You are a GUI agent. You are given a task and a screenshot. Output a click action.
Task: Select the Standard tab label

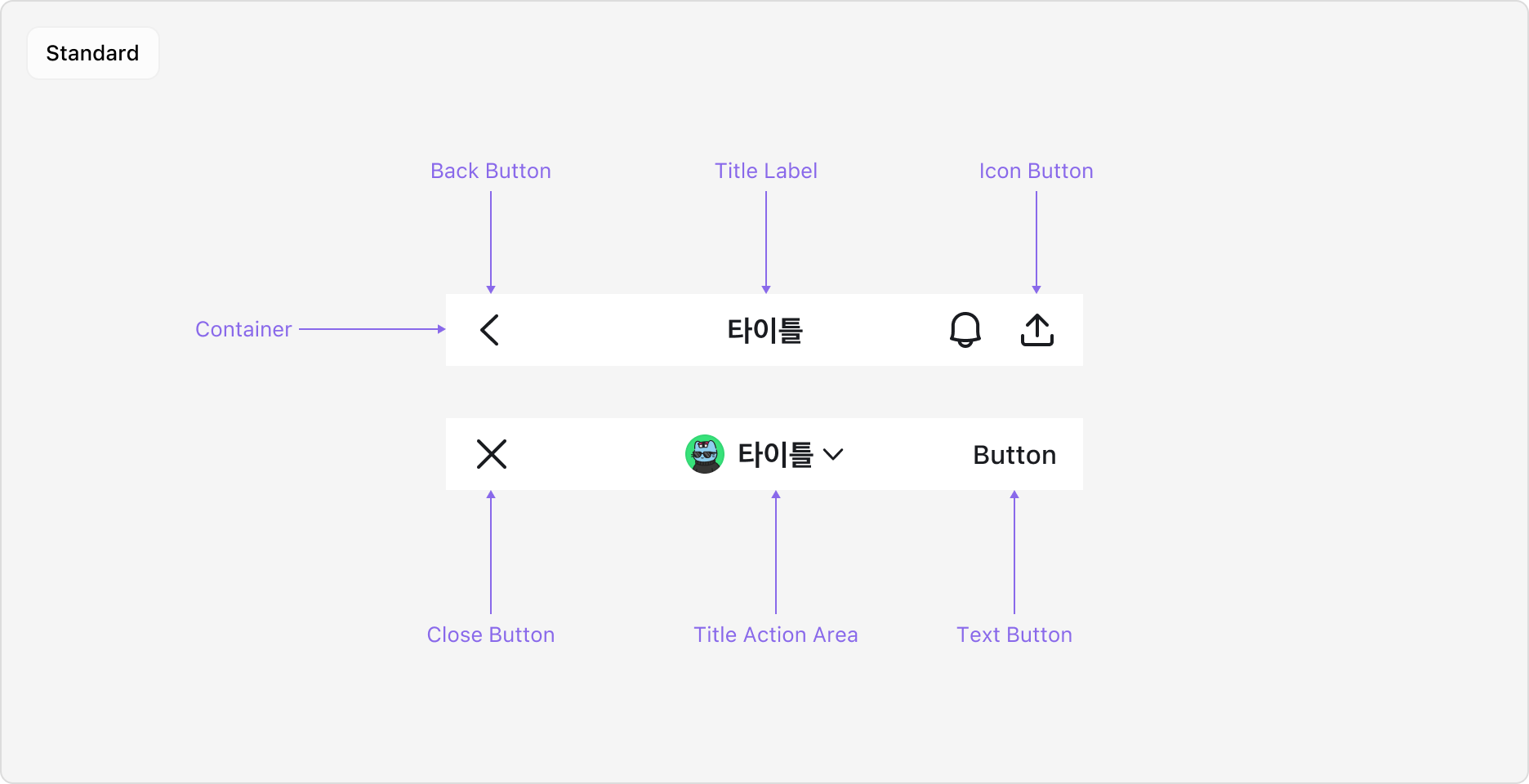[92, 52]
